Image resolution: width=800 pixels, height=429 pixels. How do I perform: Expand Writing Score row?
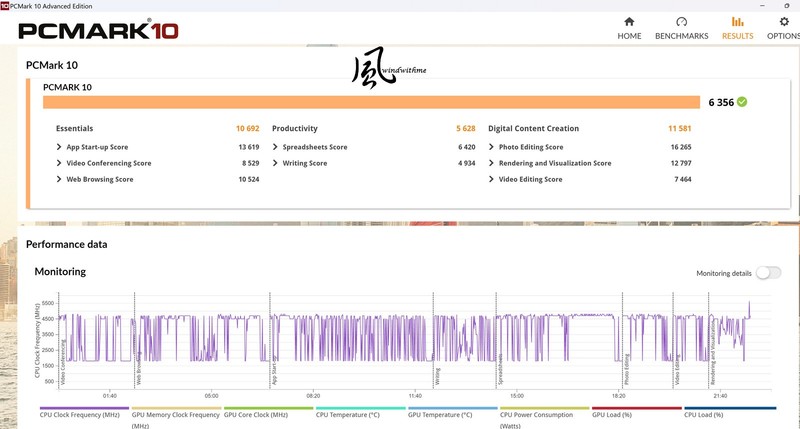pos(276,163)
